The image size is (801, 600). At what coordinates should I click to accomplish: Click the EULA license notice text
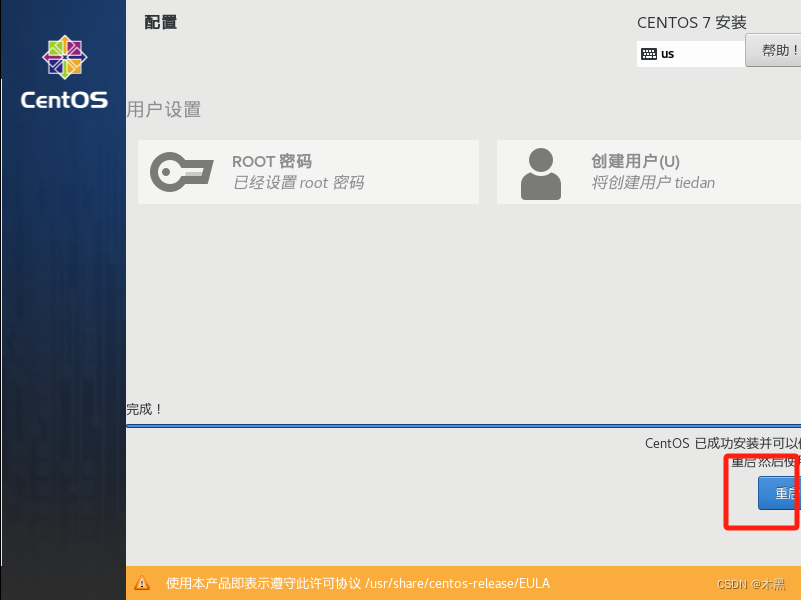358,583
